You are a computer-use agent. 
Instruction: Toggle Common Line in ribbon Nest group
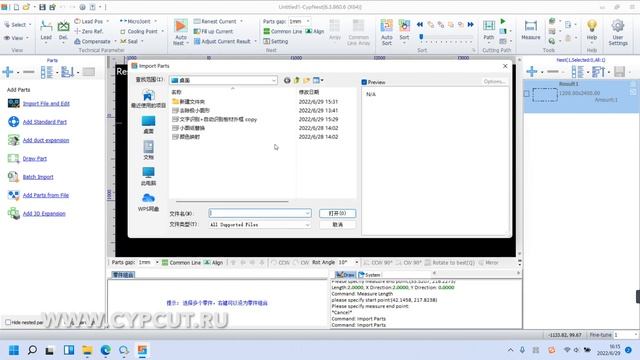point(282,31)
